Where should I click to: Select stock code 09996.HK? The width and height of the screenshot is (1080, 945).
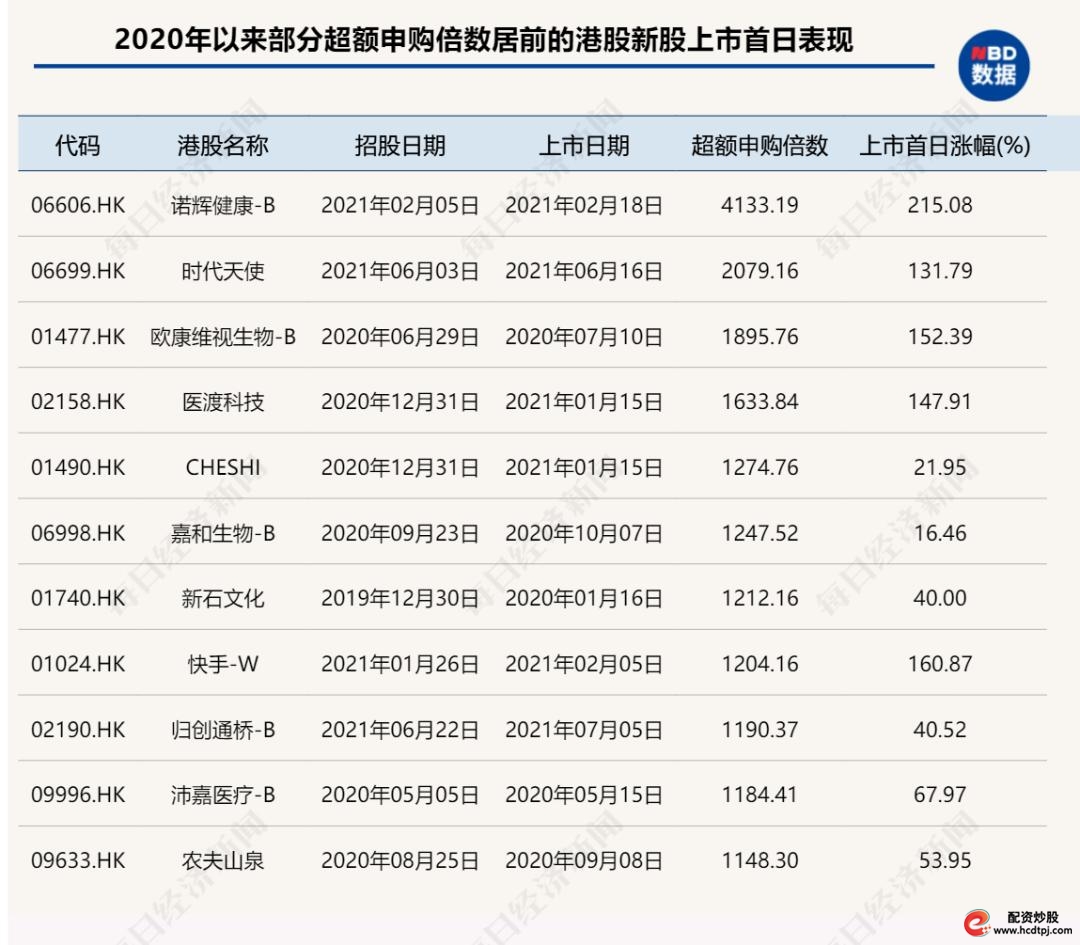point(78,795)
